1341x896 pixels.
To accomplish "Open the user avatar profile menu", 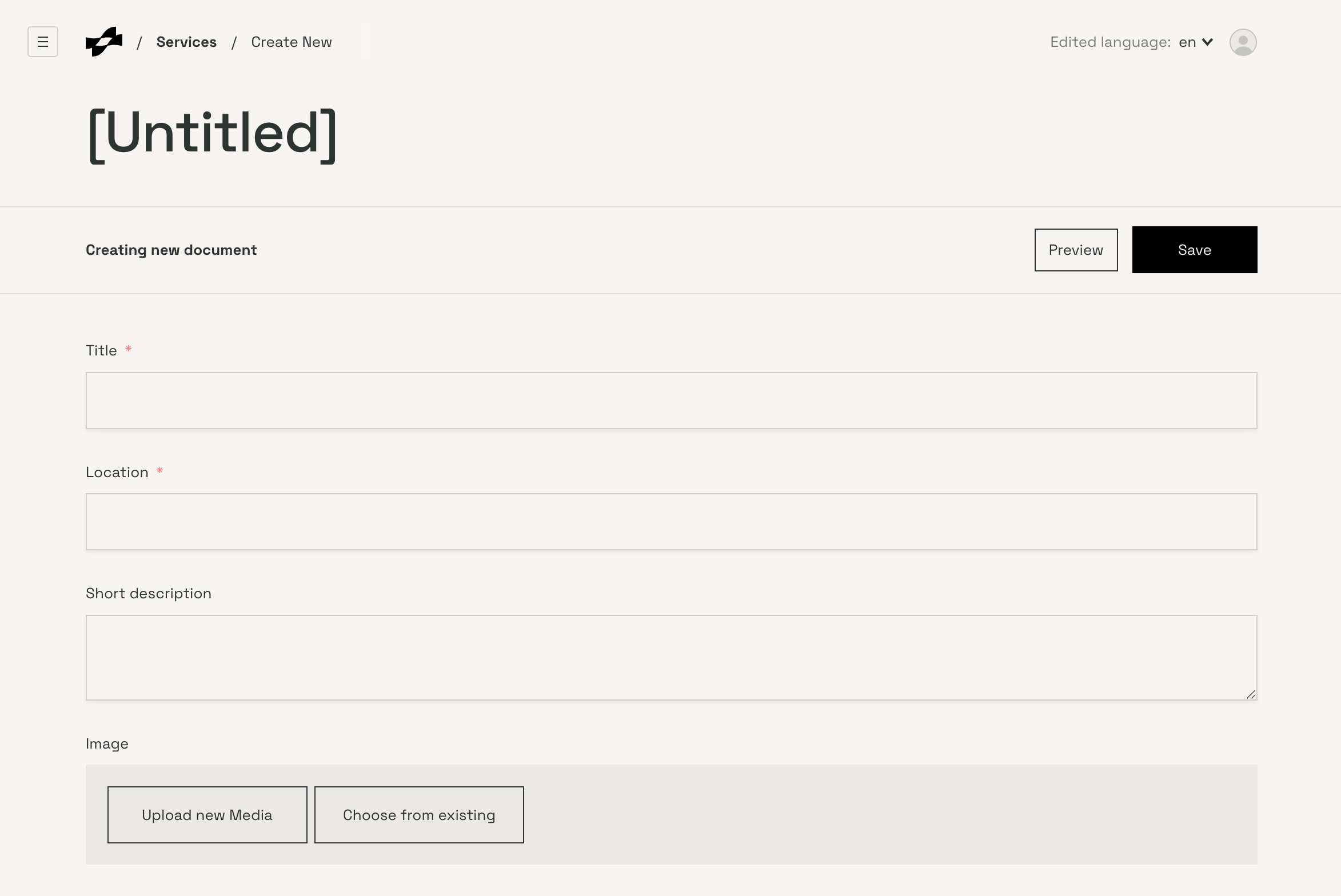I will pyautogui.click(x=1243, y=42).
